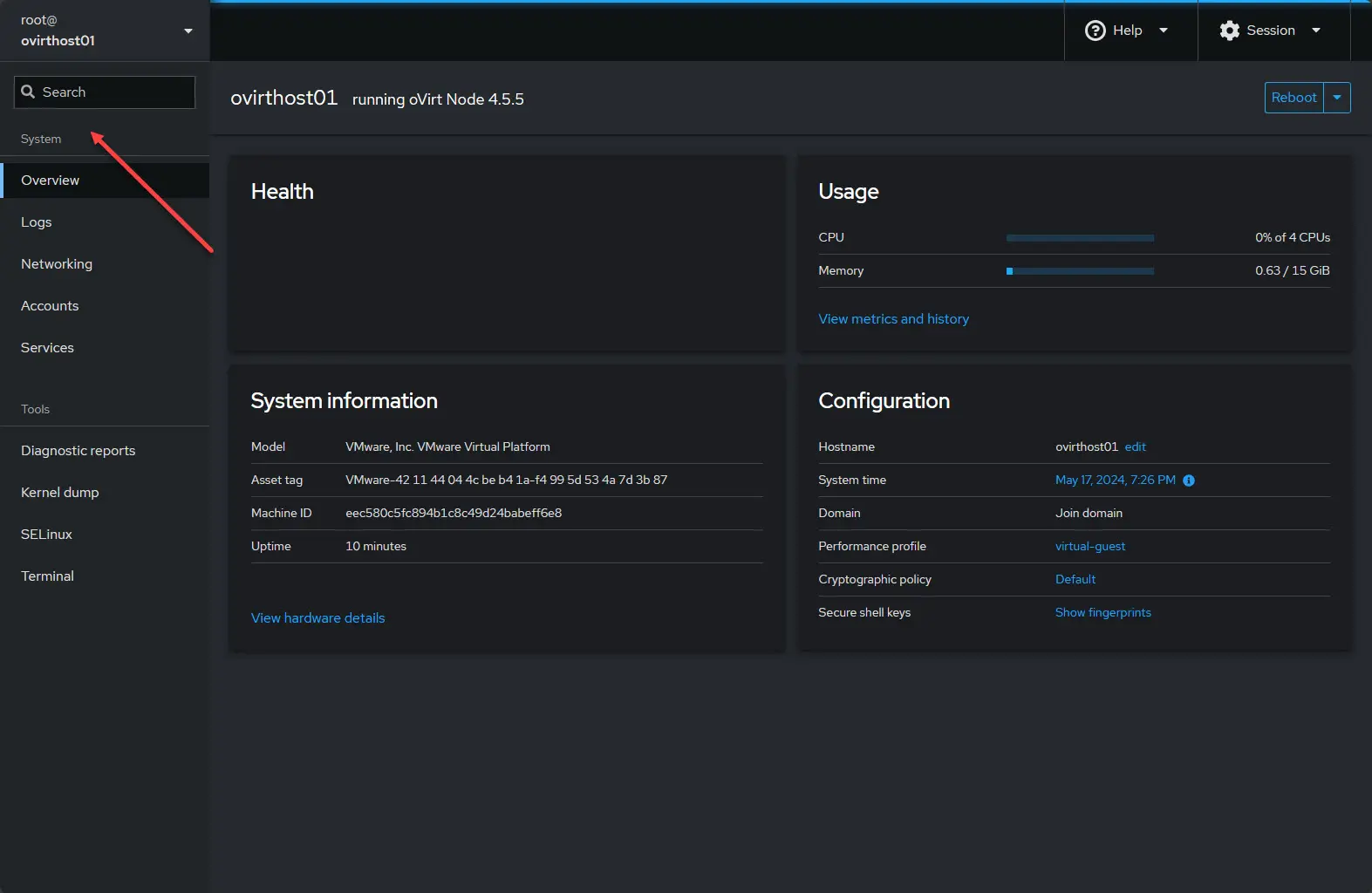The height and width of the screenshot is (893, 1372).
Task: Open the root@ovirthost01 host switcher
Action: click(x=105, y=31)
